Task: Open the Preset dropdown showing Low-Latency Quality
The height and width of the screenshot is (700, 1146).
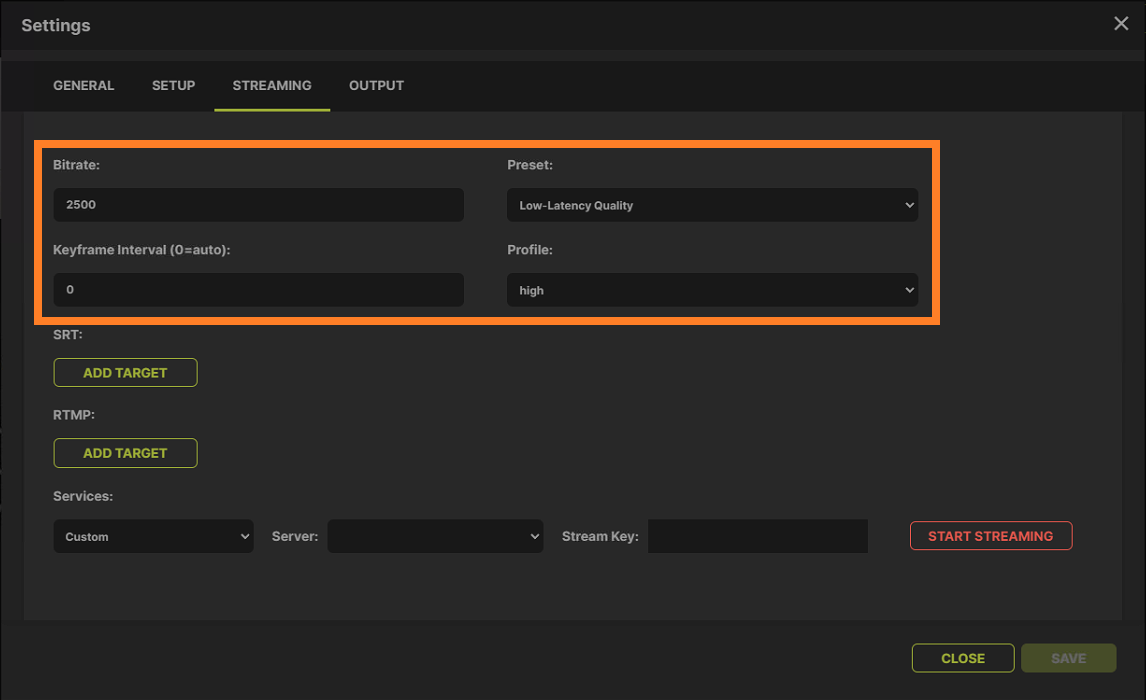Action: (x=712, y=205)
